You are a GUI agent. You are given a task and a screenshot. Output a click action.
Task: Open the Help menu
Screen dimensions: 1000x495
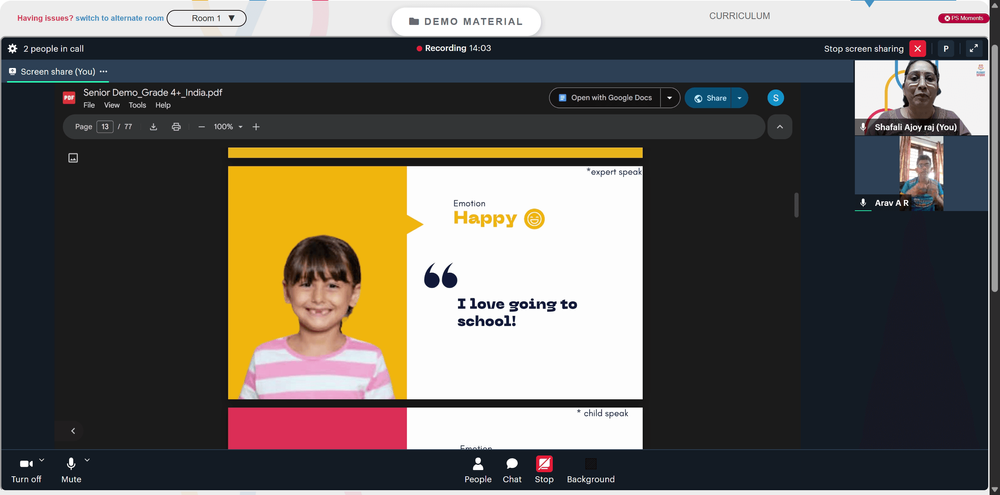click(163, 105)
